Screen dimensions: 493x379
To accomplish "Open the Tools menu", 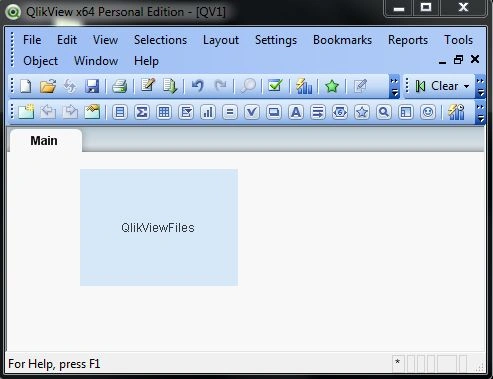I will point(458,40).
